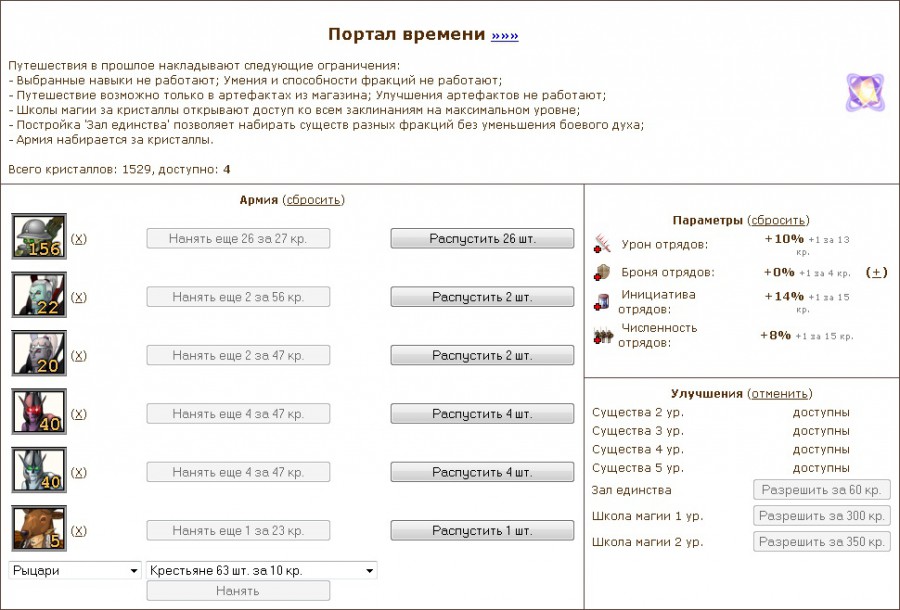This screenshot has width=900, height=610.
Task: Click "Нанять еще 2 за 56 кр." button
Action: tap(238, 297)
